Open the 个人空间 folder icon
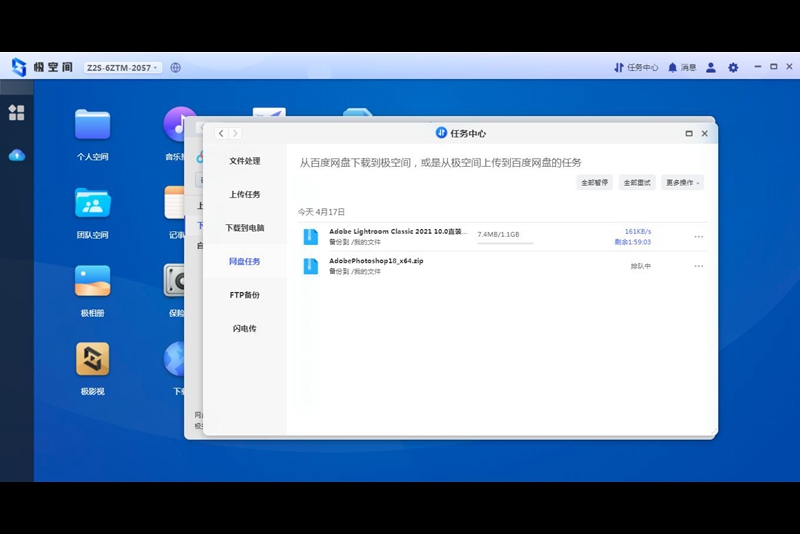 [92, 124]
